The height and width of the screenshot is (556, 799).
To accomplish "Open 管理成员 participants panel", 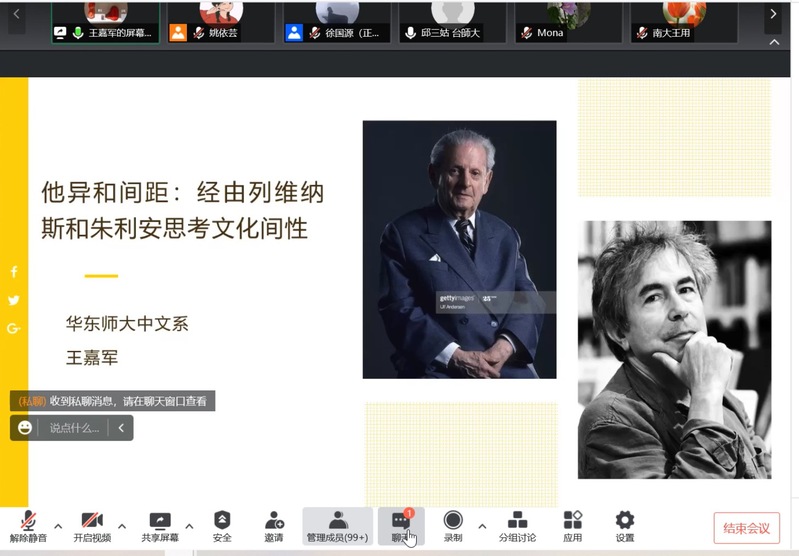I will [337, 526].
